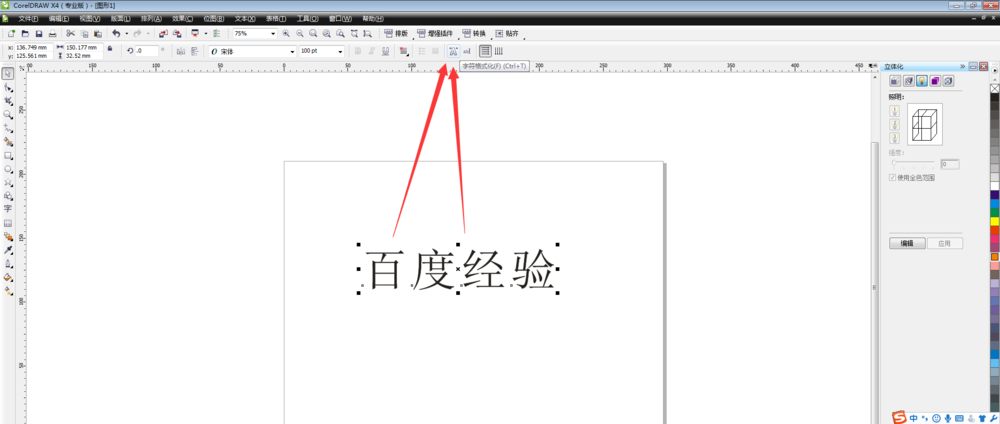Viewport: 1000px width, 424px height.
Task: Select the Smart Fill tool in toolbox
Action: point(8,142)
